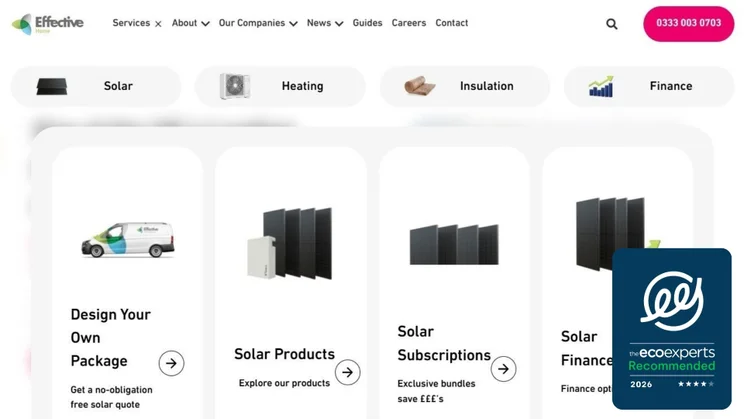The image size is (744, 419).
Task: Click arrow next to Design Your Own Package
Action: click(x=171, y=363)
